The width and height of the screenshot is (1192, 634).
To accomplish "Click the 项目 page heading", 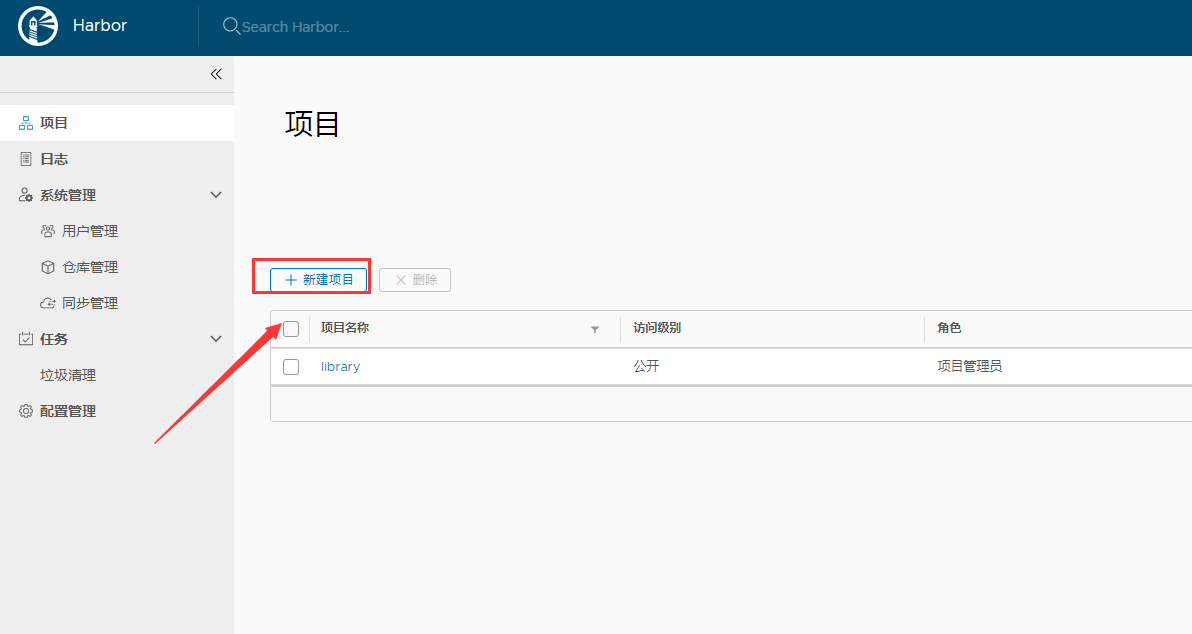I will click(312, 124).
